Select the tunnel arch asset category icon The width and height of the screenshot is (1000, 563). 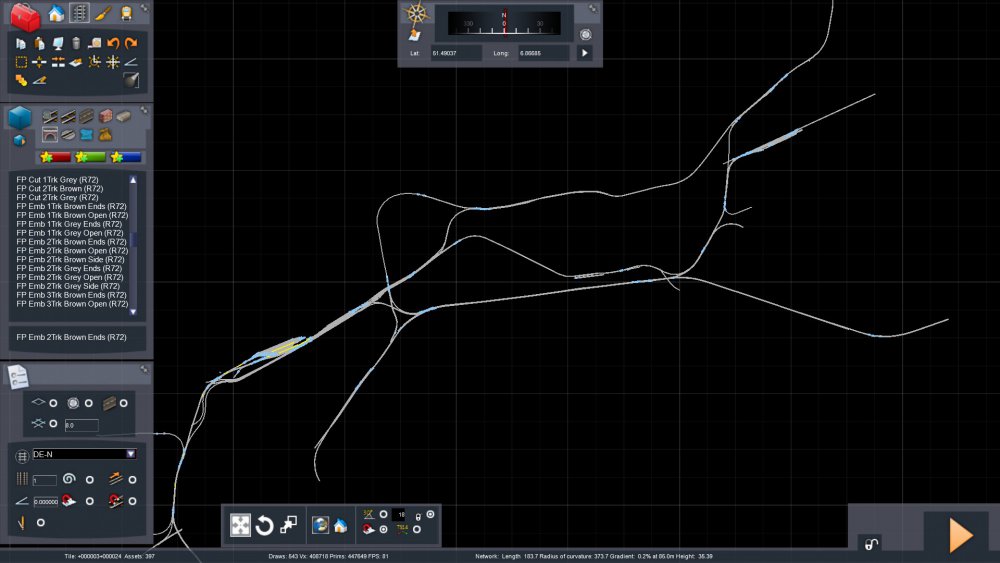(x=50, y=135)
